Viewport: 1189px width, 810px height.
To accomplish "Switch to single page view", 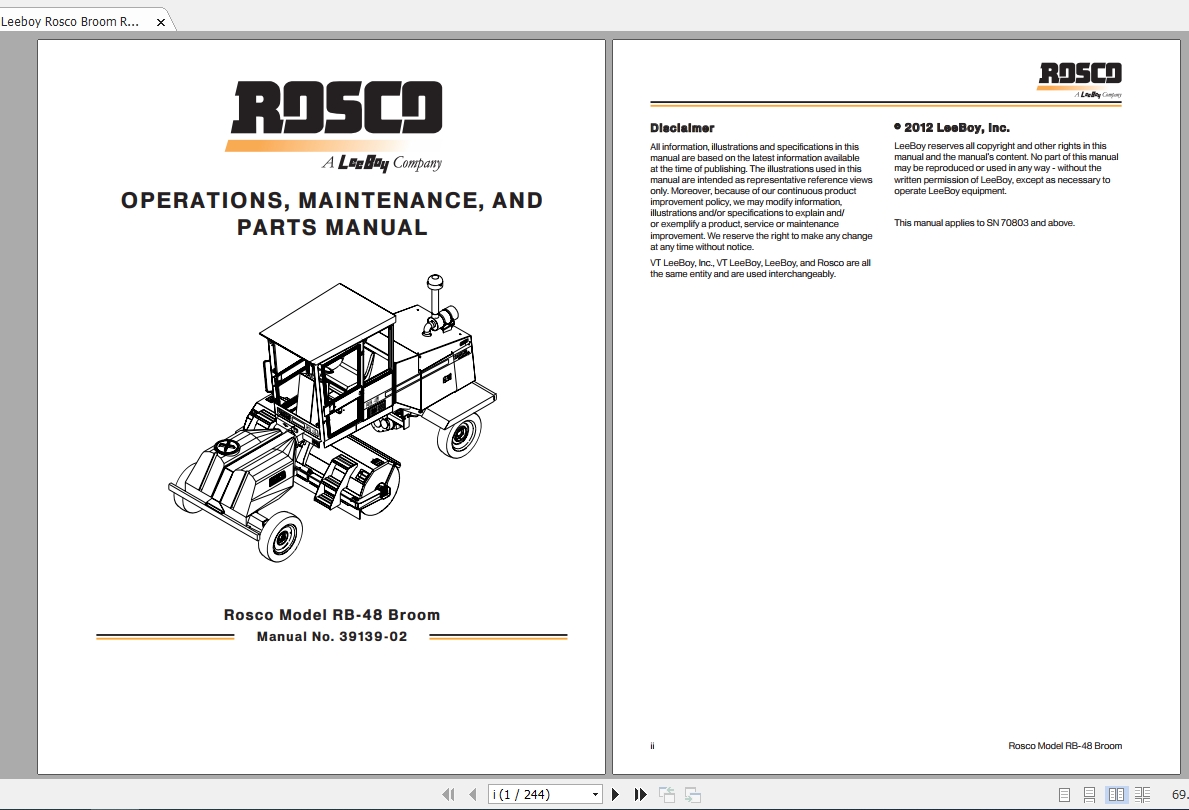I will 1064,795.
